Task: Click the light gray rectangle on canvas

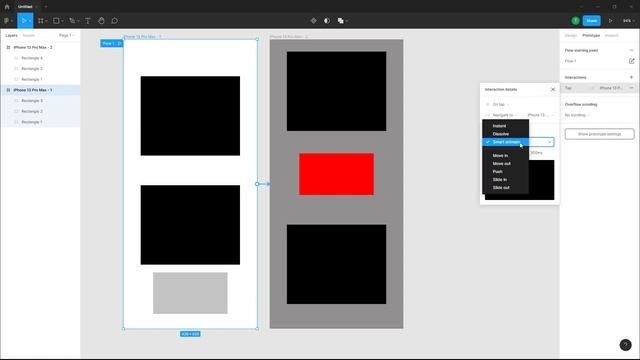Action: pyautogui.click(x=190, y=293)
